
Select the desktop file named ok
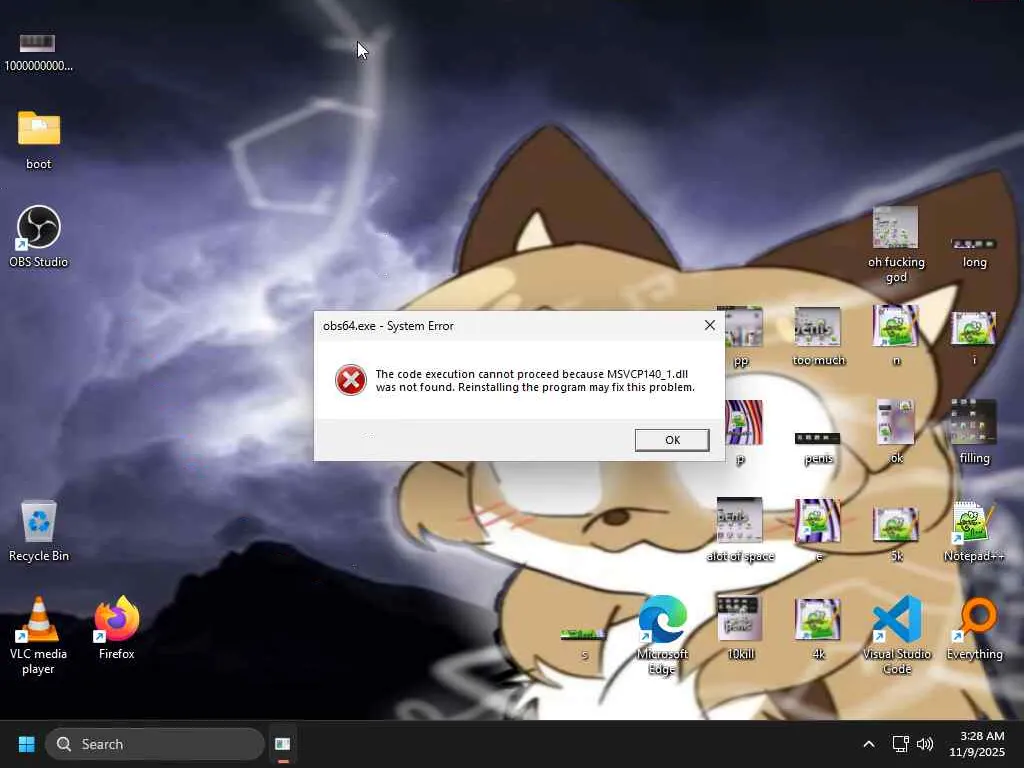pos(896,432)
